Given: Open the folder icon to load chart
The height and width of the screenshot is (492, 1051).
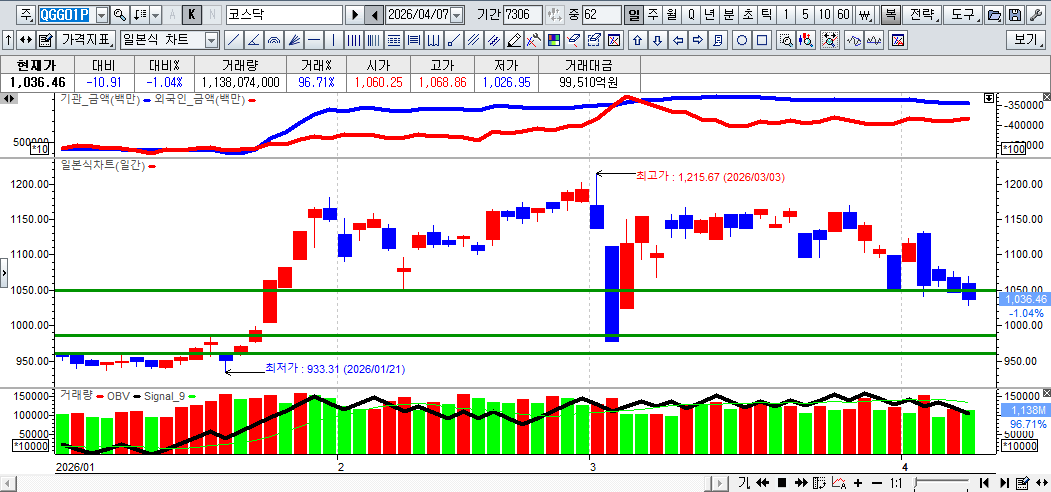Looking at the screenshot, I should pos(993,15).
